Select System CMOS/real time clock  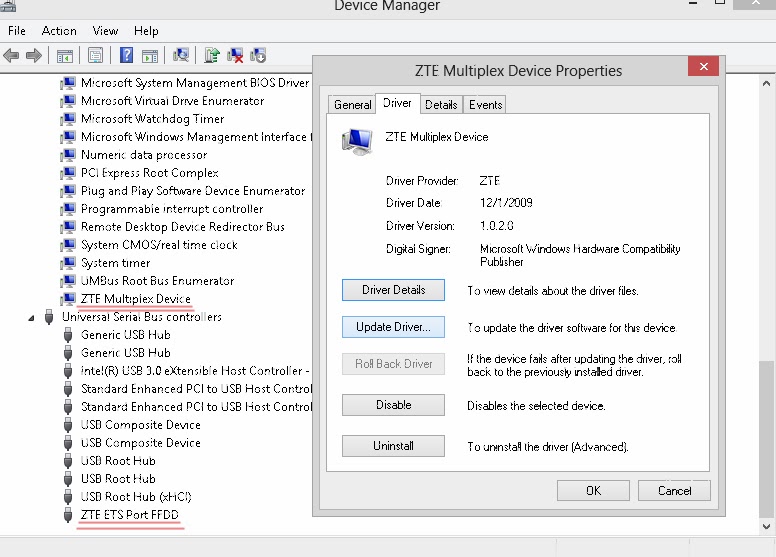pos(159,245)
